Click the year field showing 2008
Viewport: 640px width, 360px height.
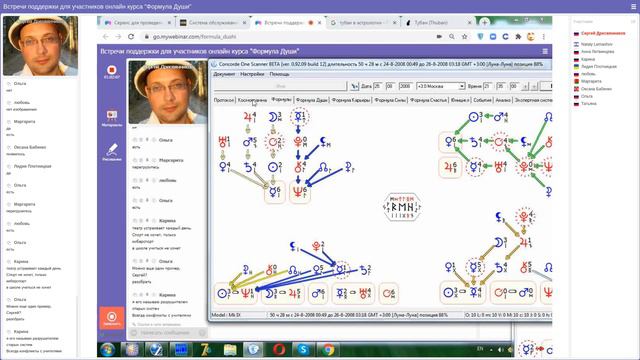pos(406,86)
